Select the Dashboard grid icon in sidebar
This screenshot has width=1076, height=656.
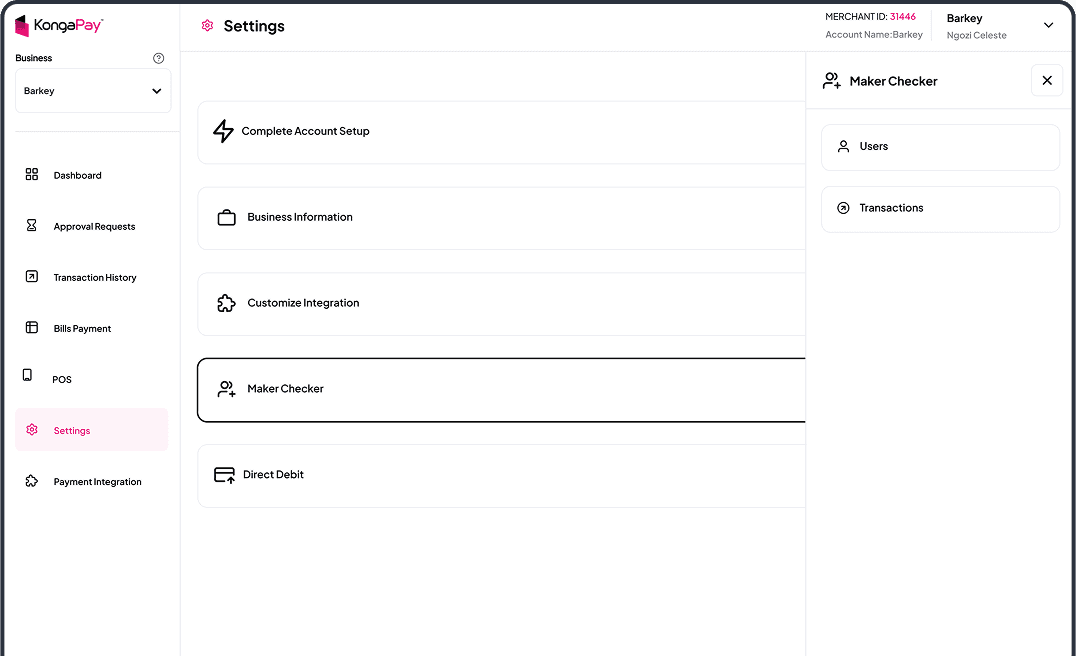(x=30, y=174)
